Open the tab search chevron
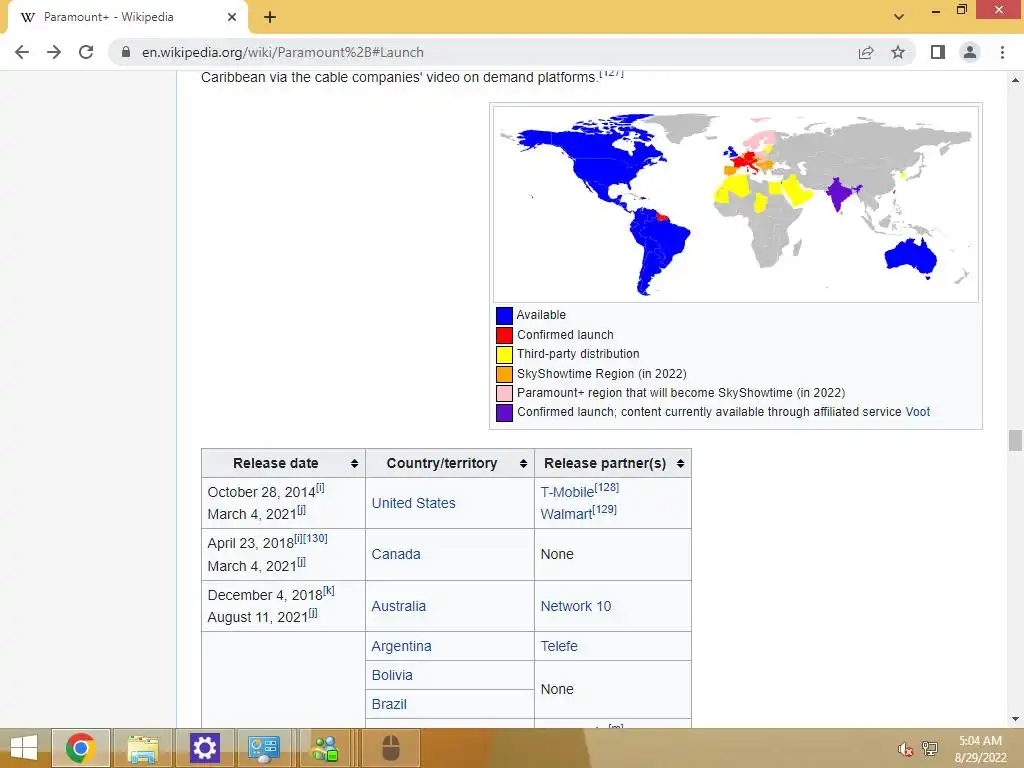1024x768 pixels. point(899,17)
